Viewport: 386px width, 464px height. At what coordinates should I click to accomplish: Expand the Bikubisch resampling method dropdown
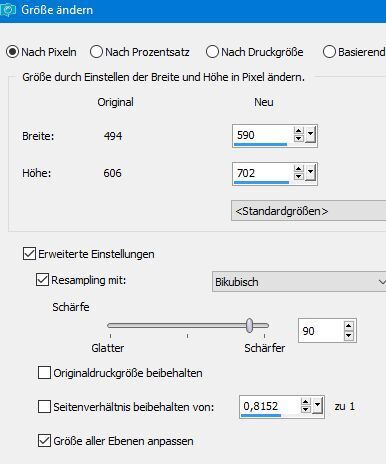click(x=299, y=282)
